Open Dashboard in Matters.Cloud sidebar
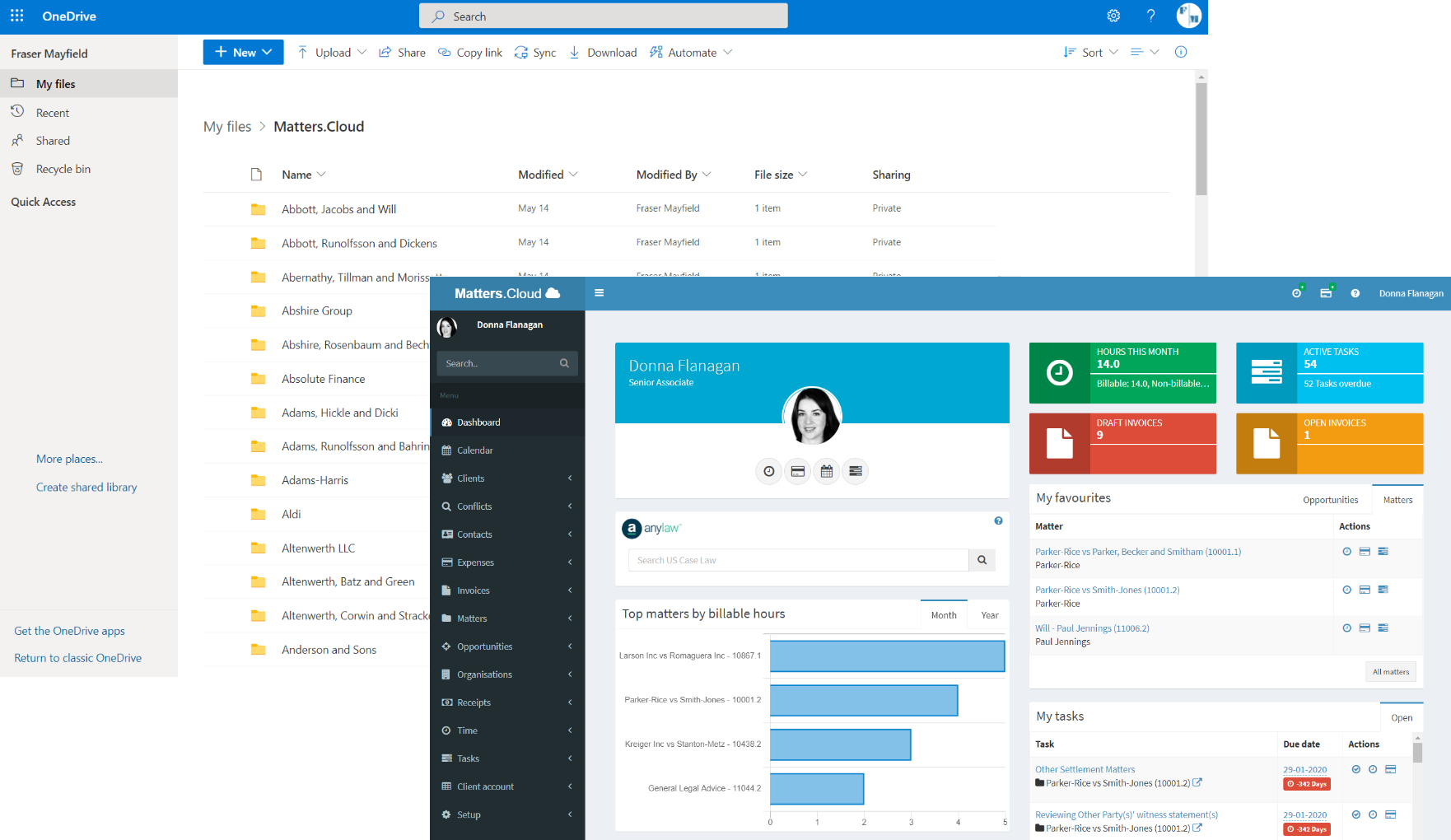Image resolution: width=1451 pixels, height=840 pixels. [x=507, y=422]
